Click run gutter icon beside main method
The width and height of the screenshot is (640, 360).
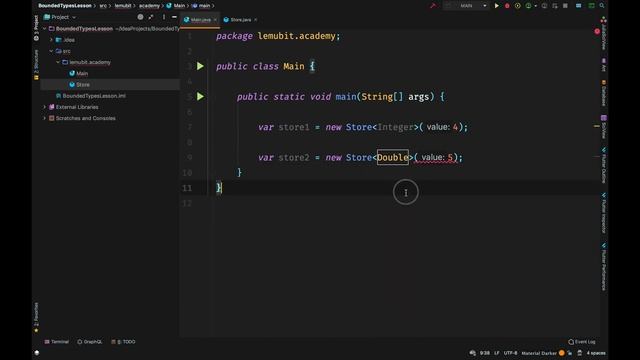click(x=200, y=97)
